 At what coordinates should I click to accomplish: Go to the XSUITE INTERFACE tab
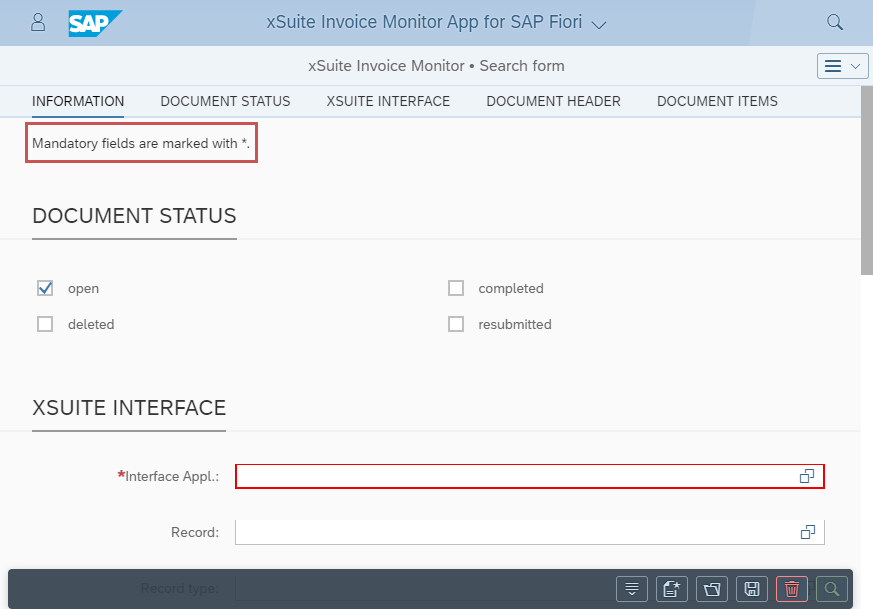[388, 101]
